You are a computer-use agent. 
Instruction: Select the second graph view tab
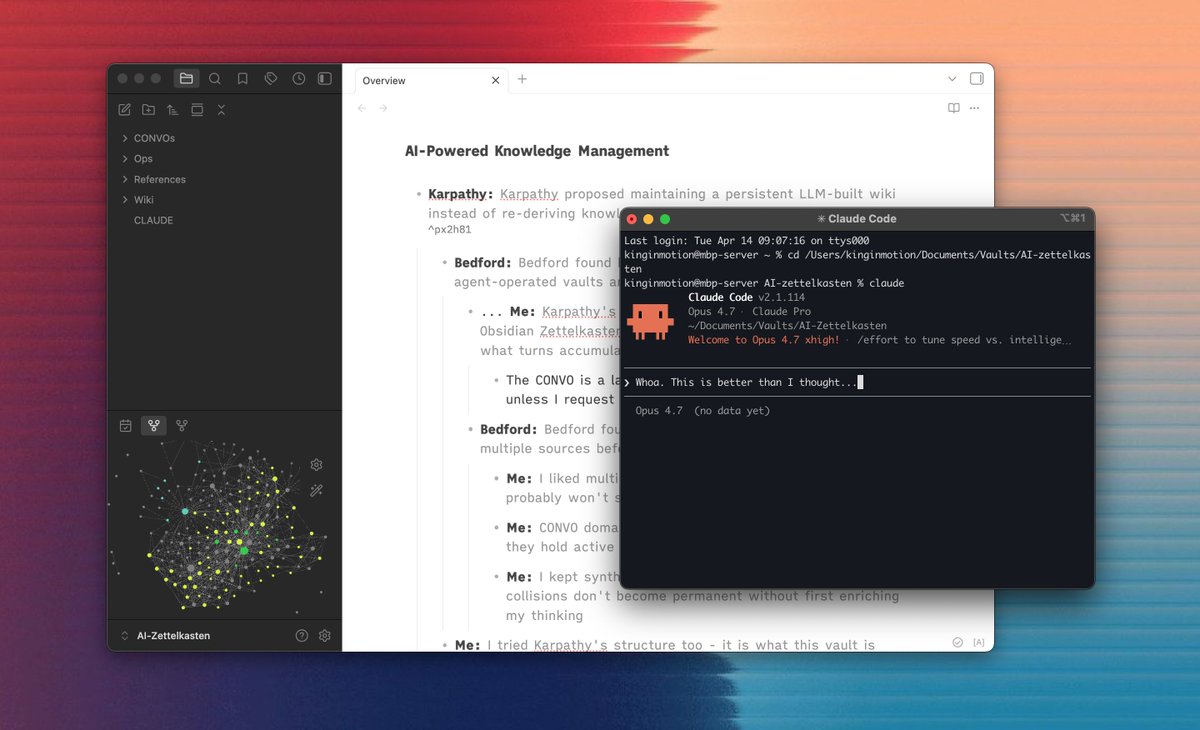click(x=182, y=425)
